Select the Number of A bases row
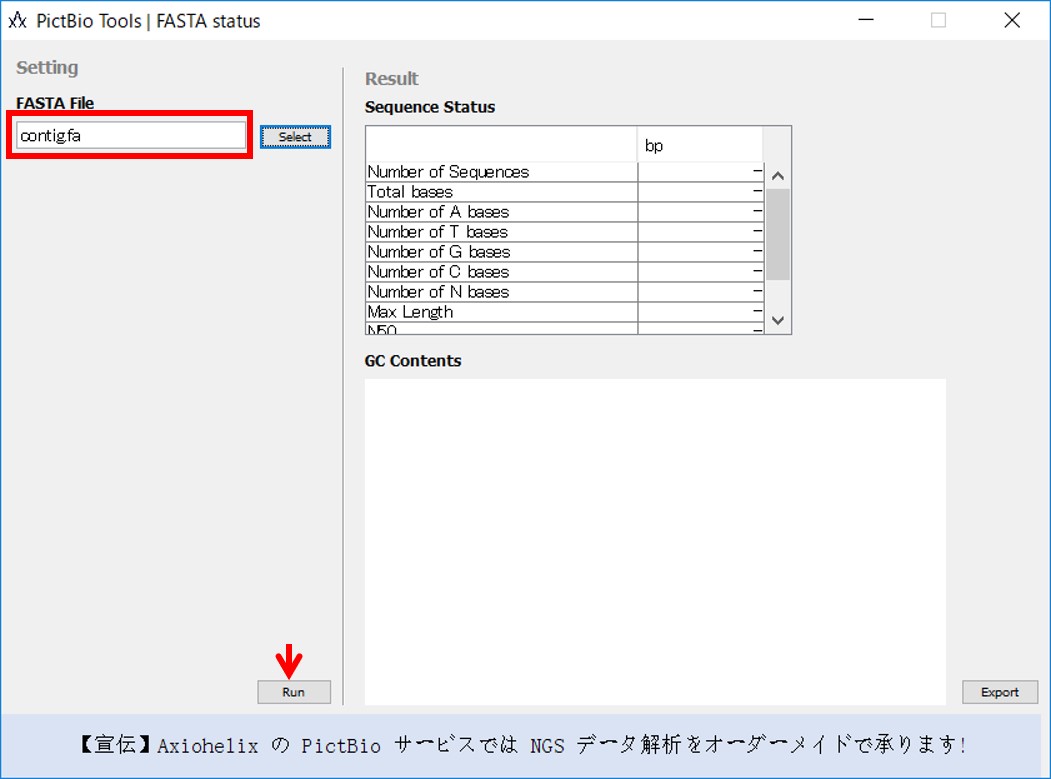This screenshot has height=779, width=1051. (x=501, y=212)
